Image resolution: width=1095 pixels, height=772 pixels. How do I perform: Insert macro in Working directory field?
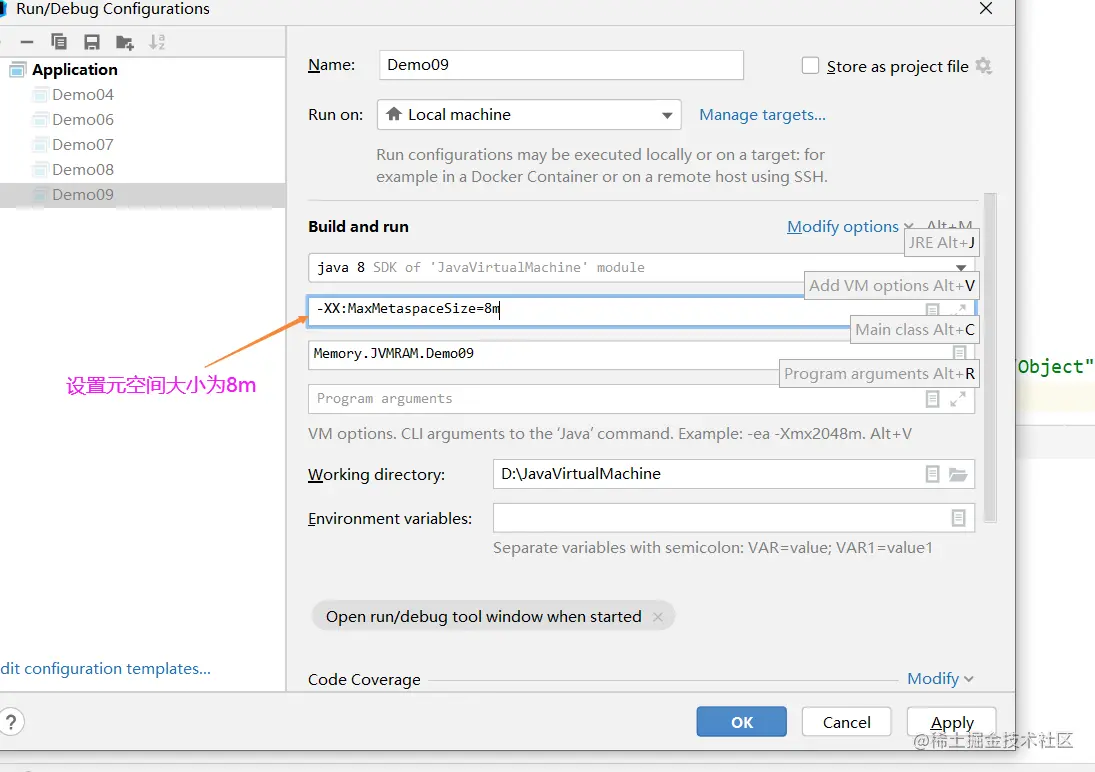click(x=932, y=474)
